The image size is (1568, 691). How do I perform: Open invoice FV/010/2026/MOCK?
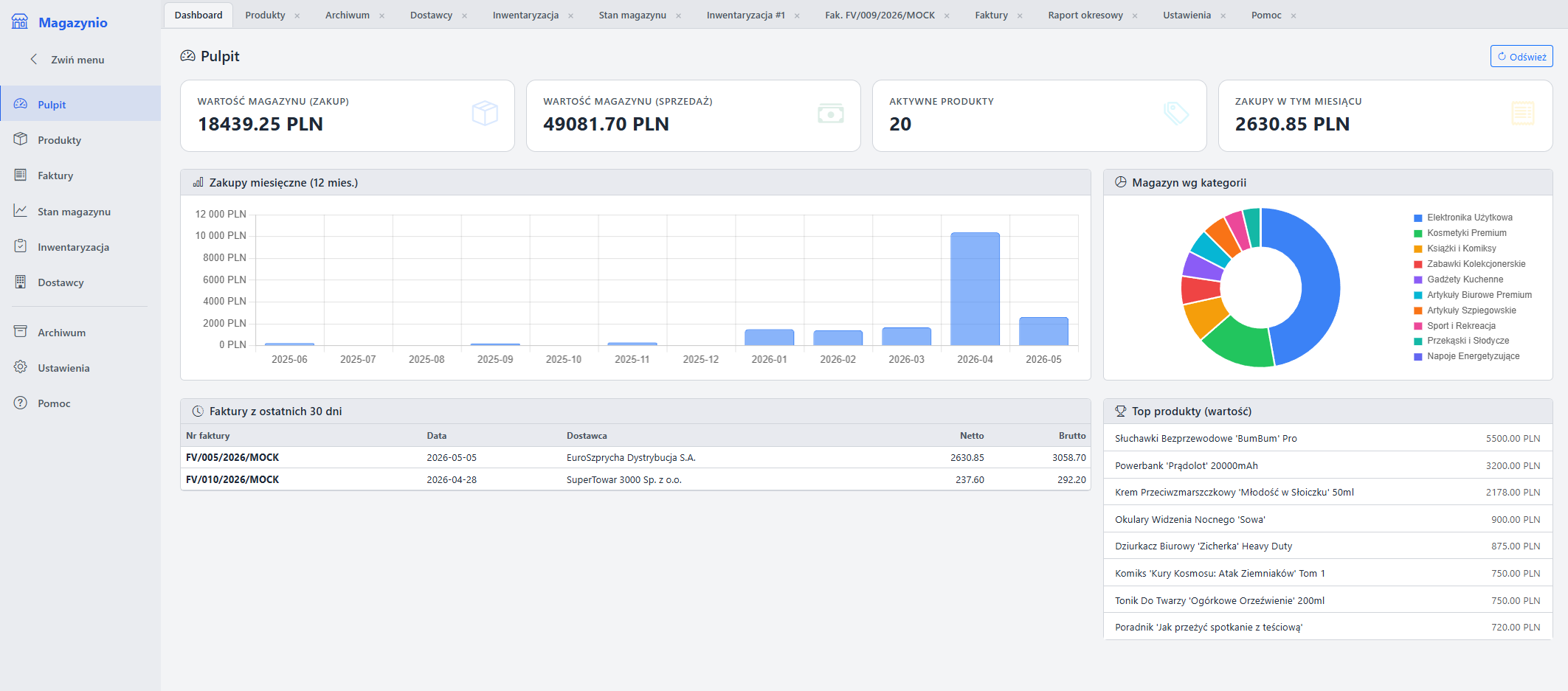pos(232,479)
